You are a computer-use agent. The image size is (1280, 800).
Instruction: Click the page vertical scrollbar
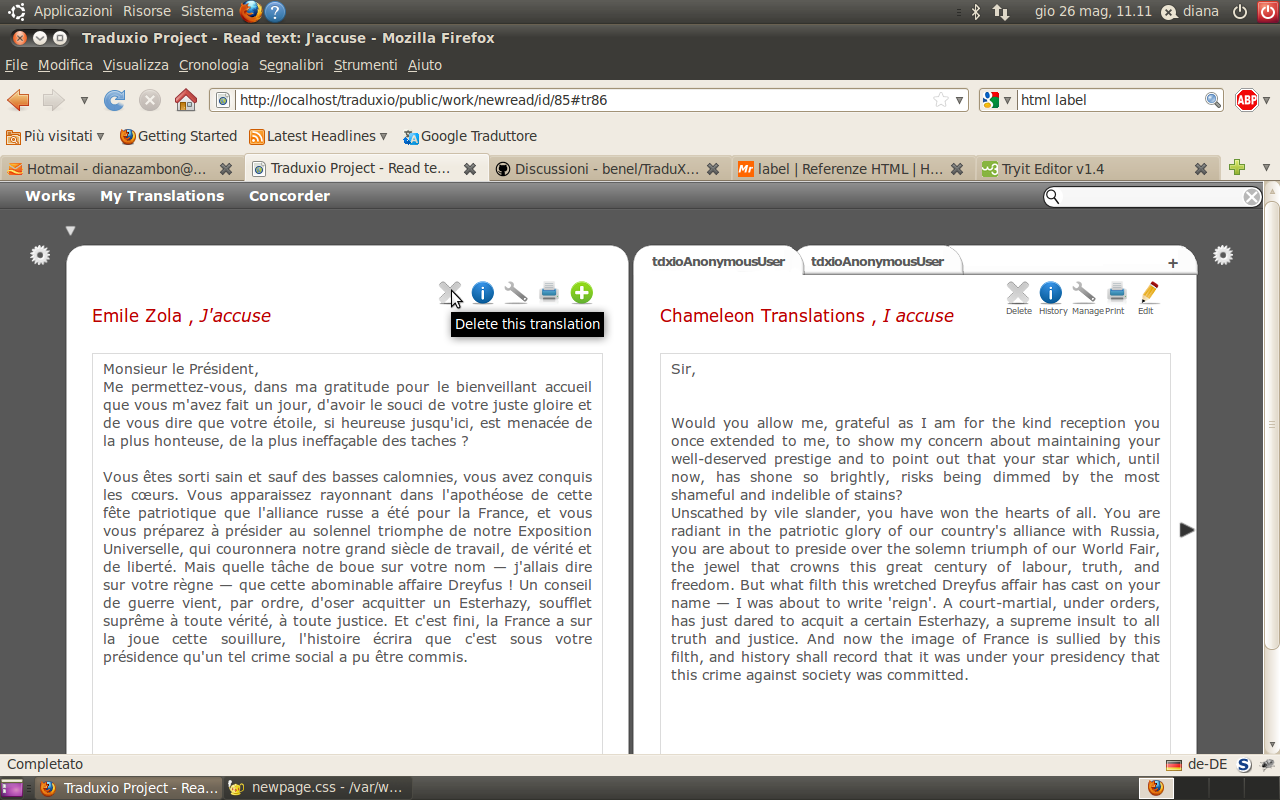[x=1272, y=425]
